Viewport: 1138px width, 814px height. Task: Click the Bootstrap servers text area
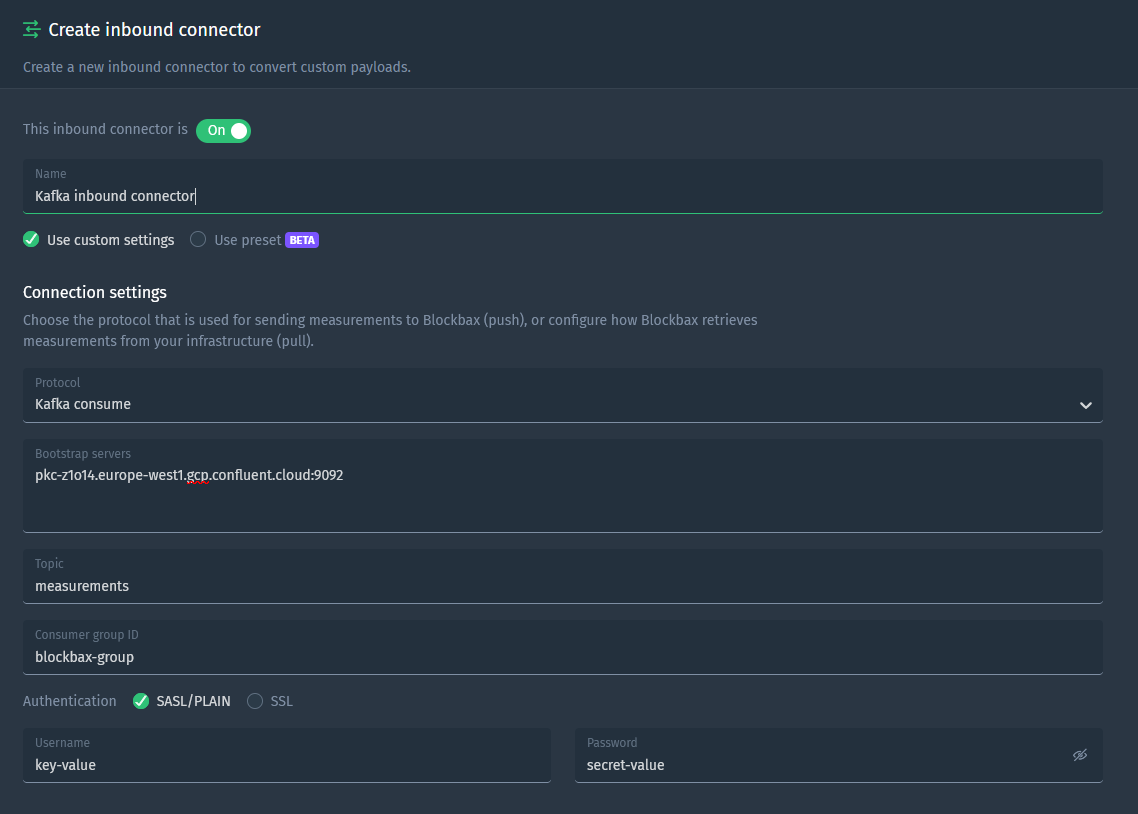[562, 486]
